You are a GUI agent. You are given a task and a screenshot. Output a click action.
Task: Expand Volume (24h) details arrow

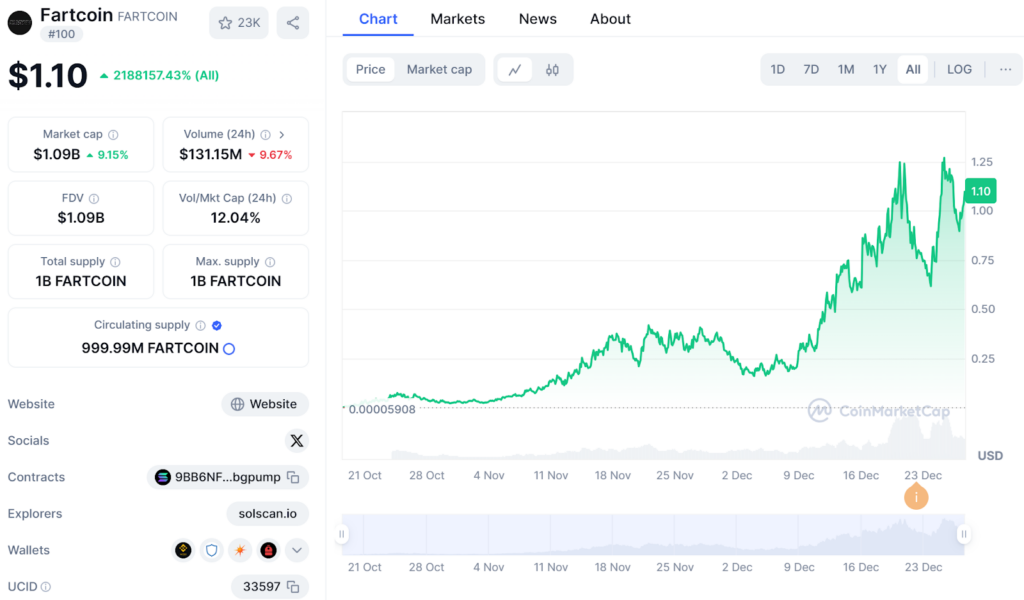pyautogui.click(x=282, y=135)
